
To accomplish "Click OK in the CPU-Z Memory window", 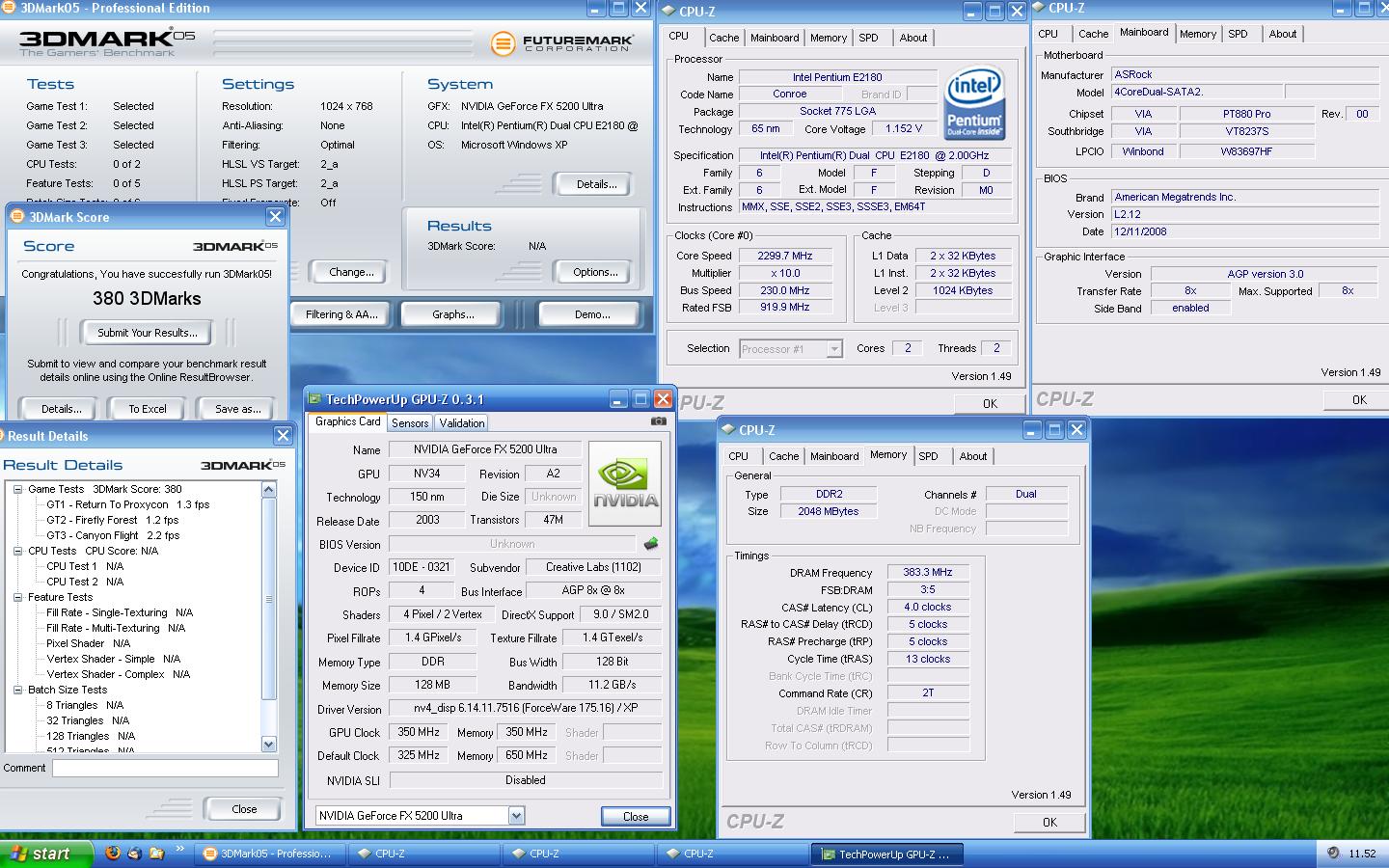I will point(1049,823).
